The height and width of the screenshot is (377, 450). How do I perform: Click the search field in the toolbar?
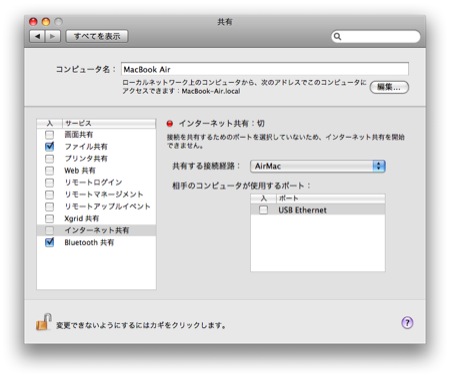click(x=376, y=36)
